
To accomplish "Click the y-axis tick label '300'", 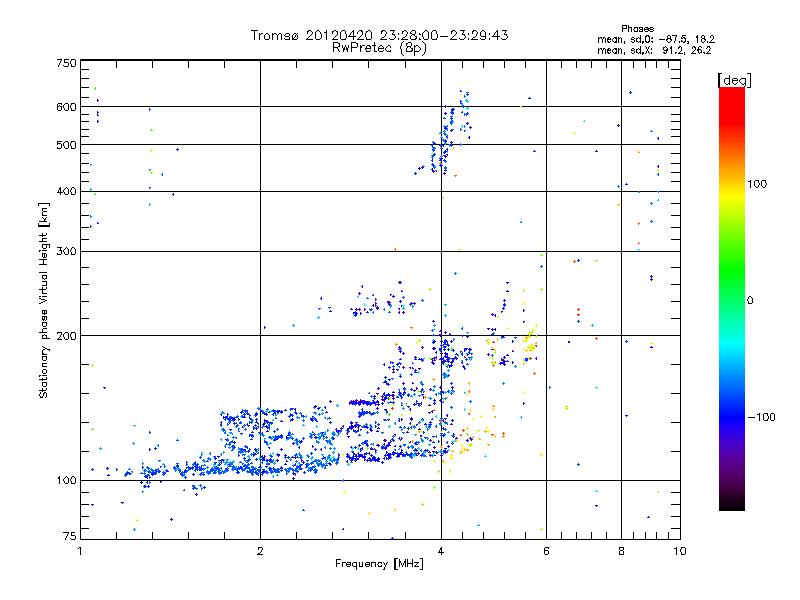I will point(66,252).
